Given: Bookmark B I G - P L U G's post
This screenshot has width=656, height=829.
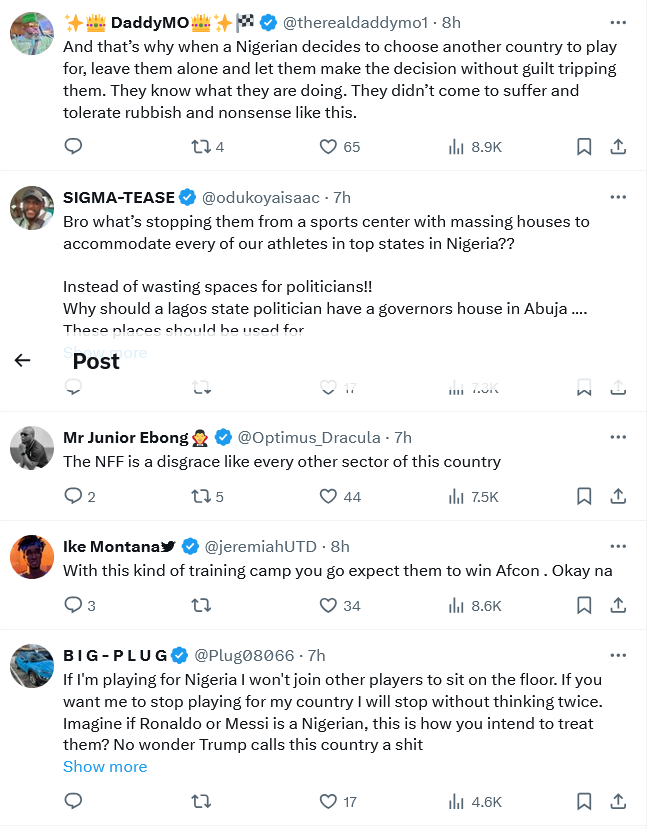Looking at the screenshot, I should click(584, 801).
